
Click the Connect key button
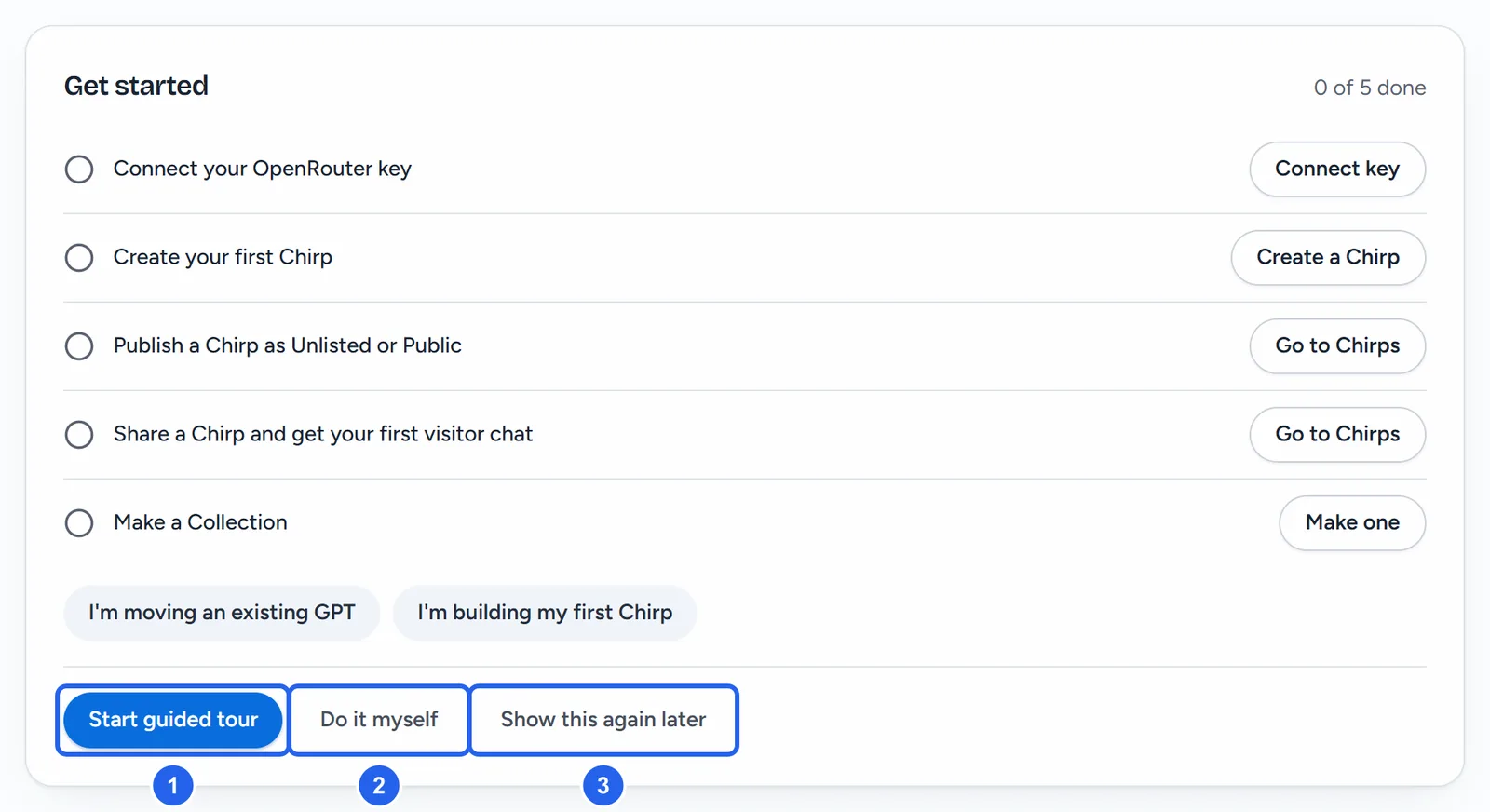pos(1337,169)
